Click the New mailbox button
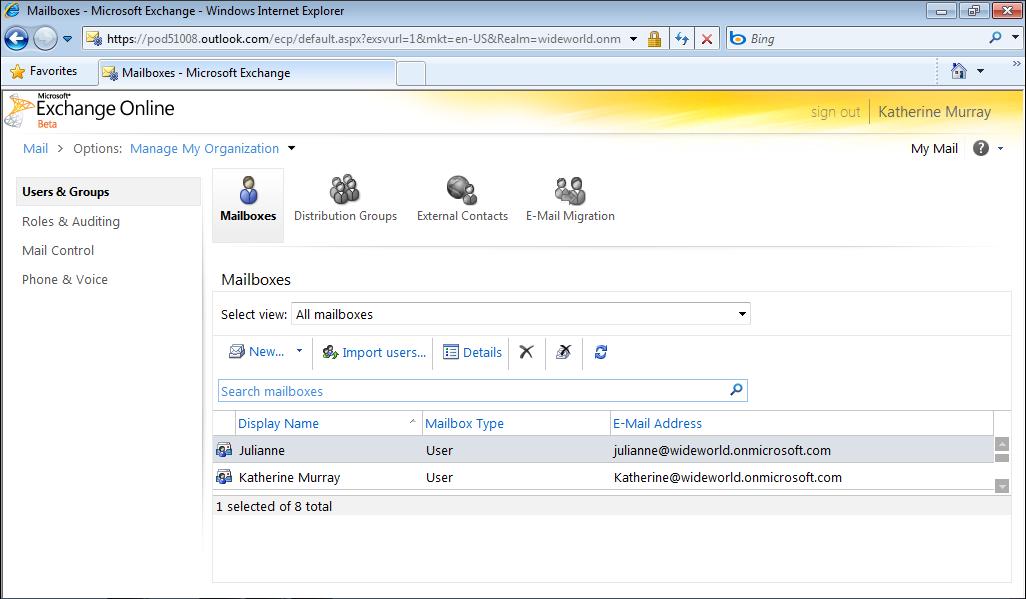This screenshot has height=599, width=1026. point(256,352)
